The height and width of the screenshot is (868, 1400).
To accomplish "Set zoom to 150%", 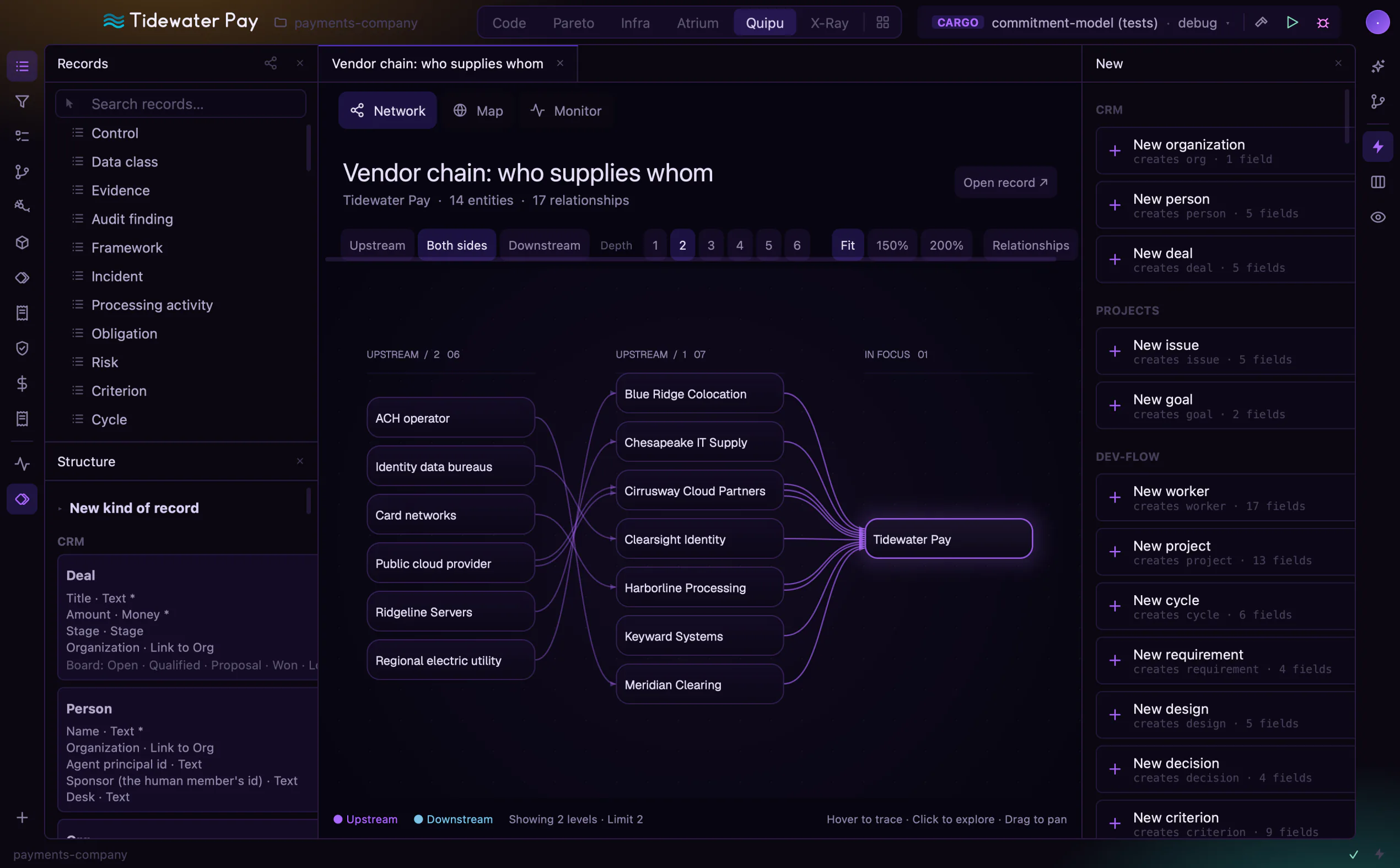I will tap(891, 245).
